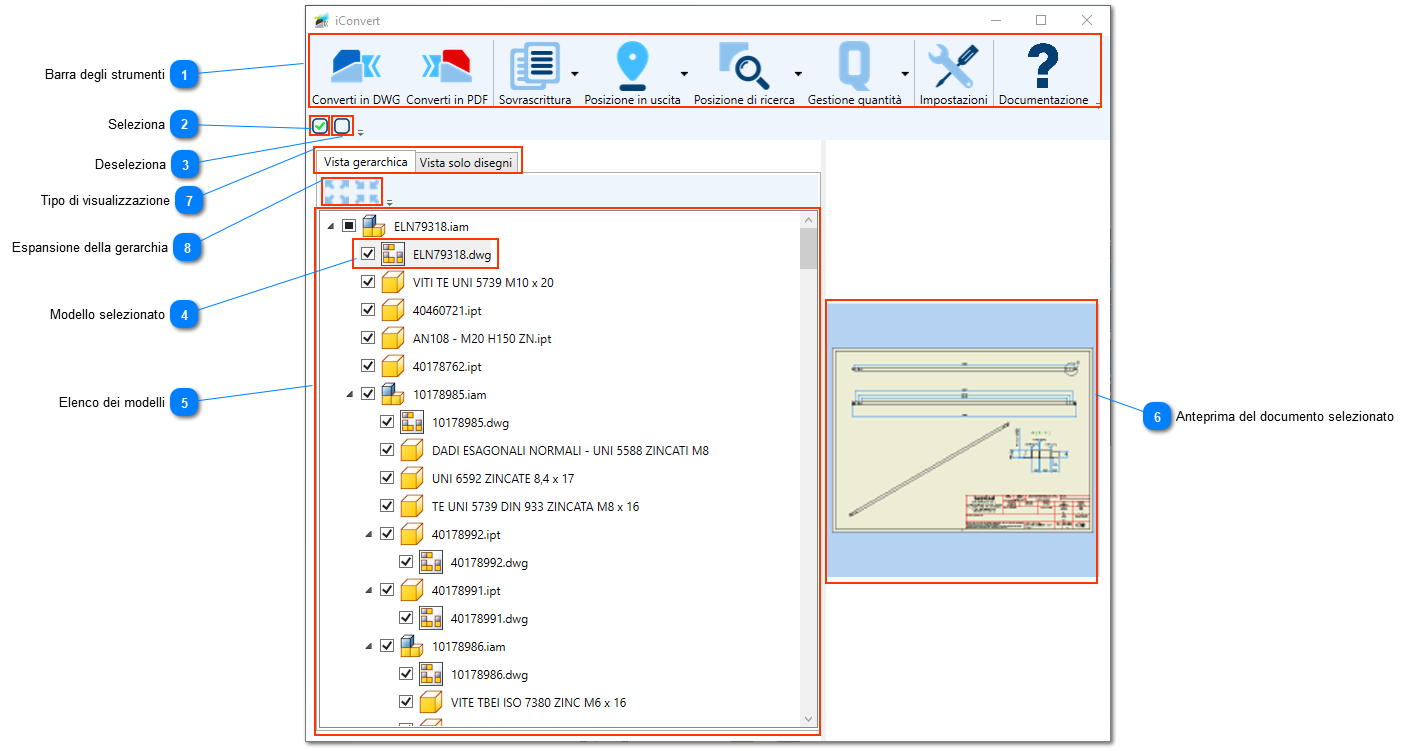Image resolution: width=1410 pixels, height=751 pixels.
Task: Click the drawing icon of 10178985.dwg
Action: (x=412, y=422)
